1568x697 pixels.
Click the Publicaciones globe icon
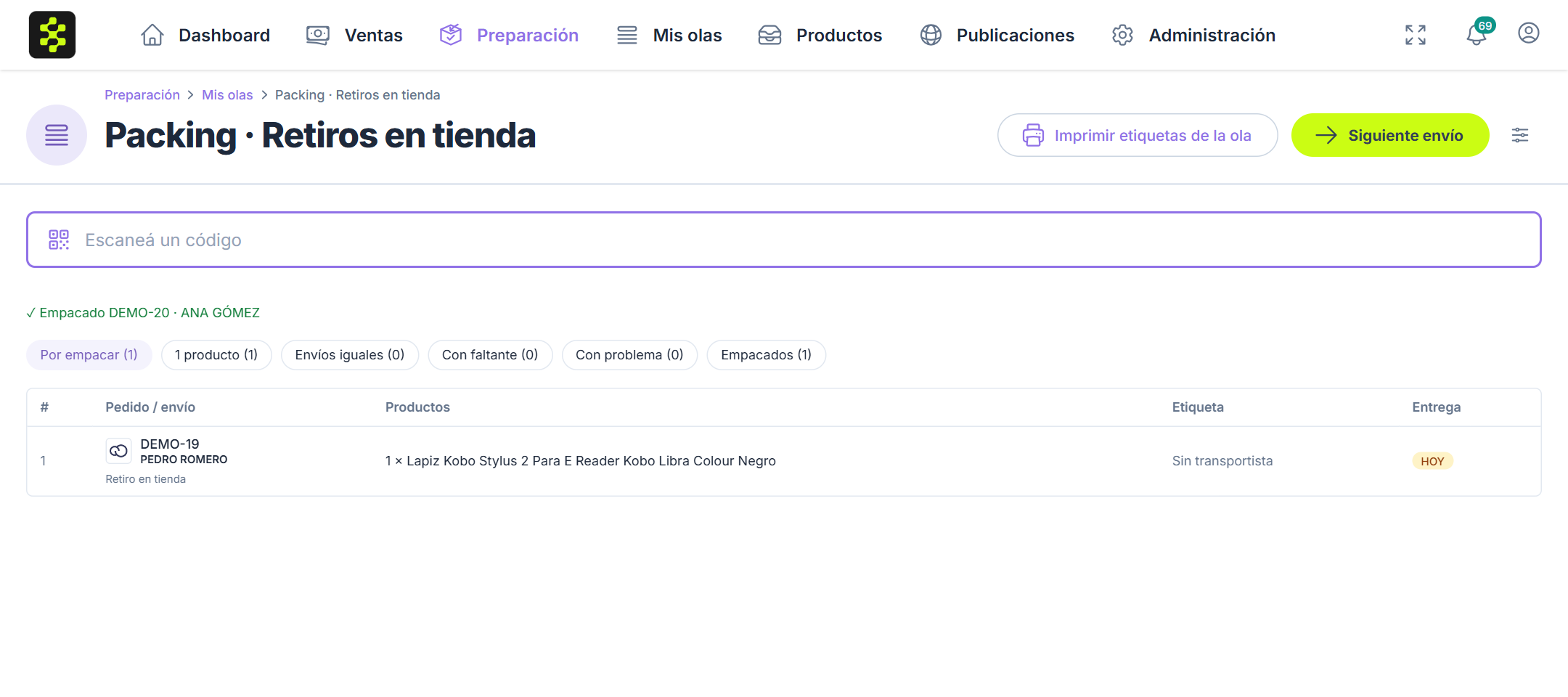(931, 35)
